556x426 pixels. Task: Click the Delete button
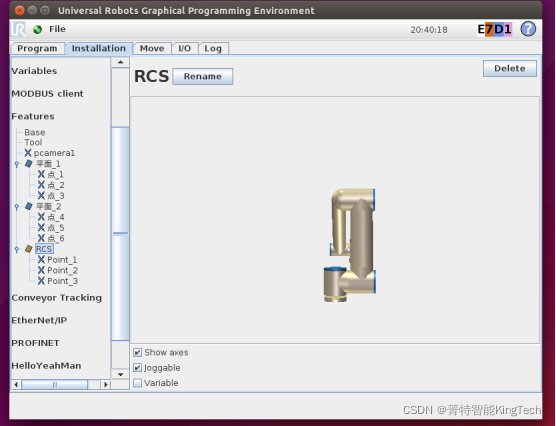pos(510,68)
